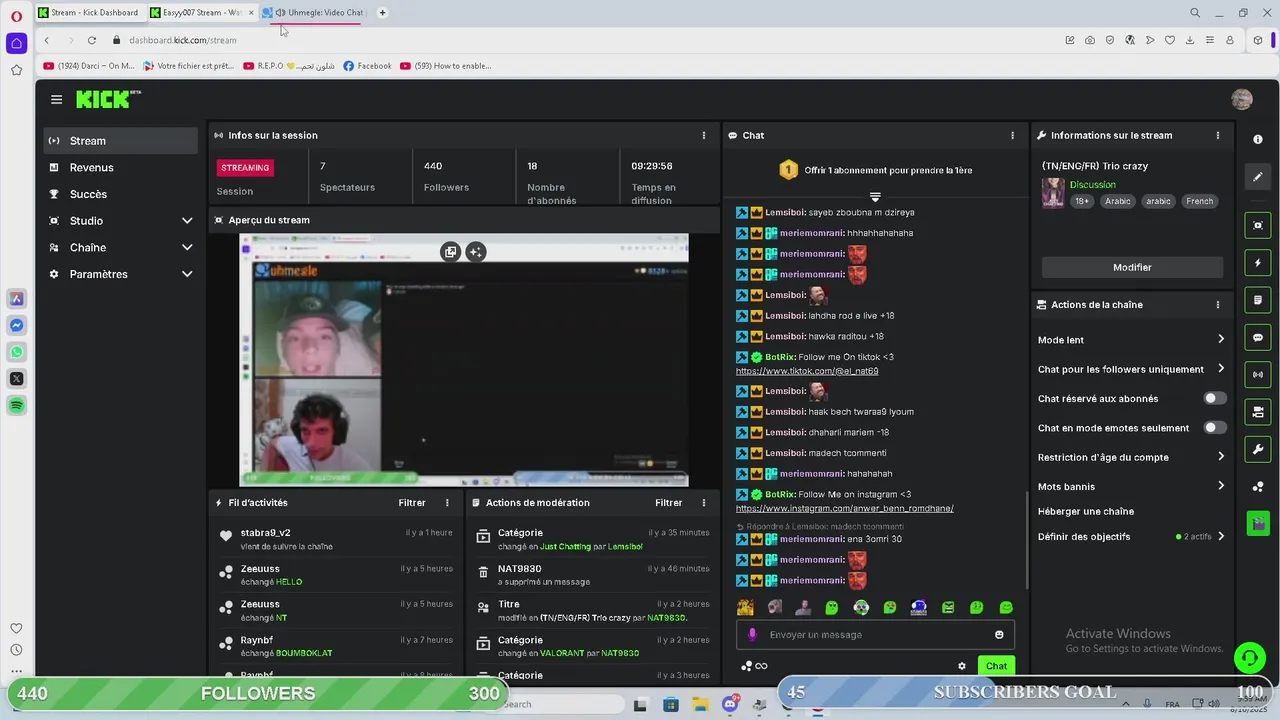Select Succès in the sidebar
The width and height of the screenshot is (1280, 720).
pos(120,194)
